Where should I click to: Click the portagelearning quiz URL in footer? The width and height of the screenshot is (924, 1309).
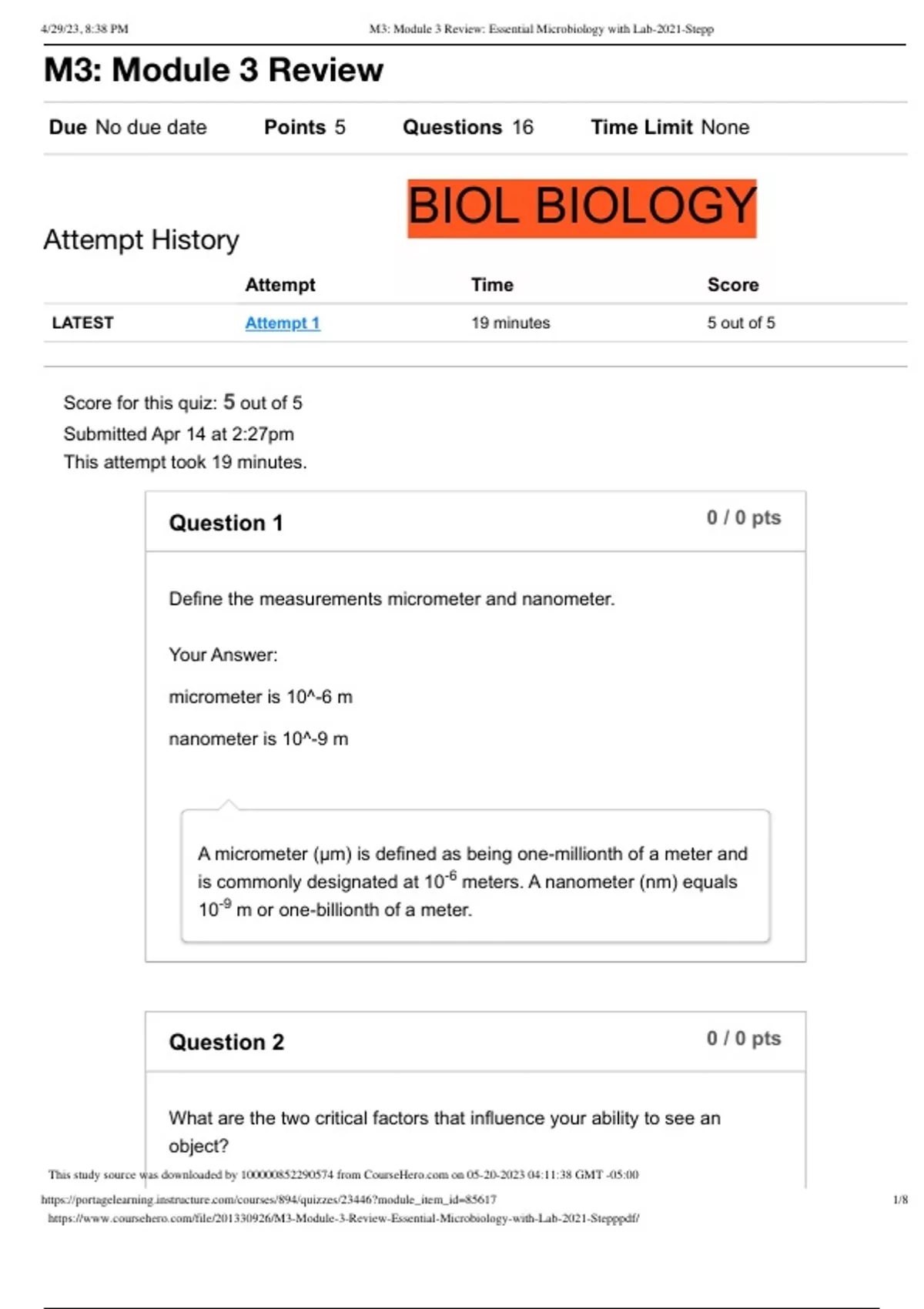[269, 1200]
